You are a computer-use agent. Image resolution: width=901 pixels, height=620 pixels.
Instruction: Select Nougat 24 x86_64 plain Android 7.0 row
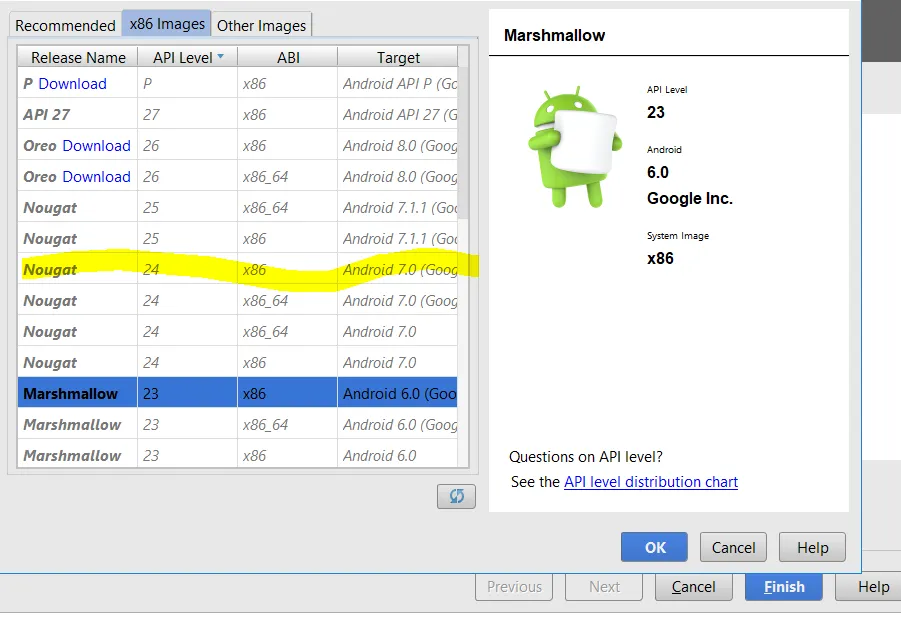pyautogui.click(x=238, y=332)
